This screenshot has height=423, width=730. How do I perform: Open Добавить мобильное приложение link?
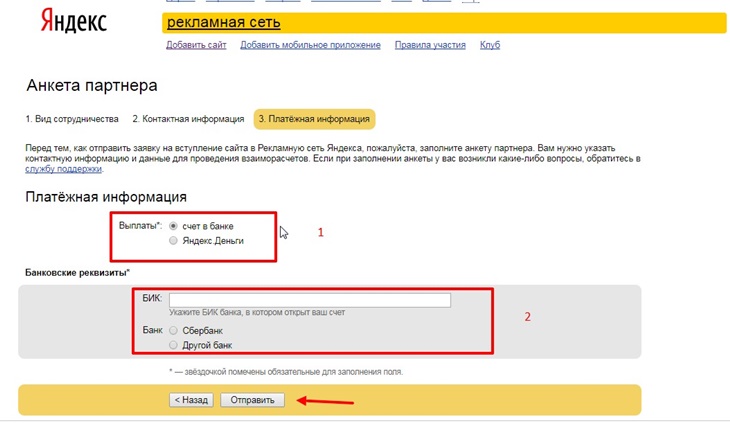click(310, 45)
